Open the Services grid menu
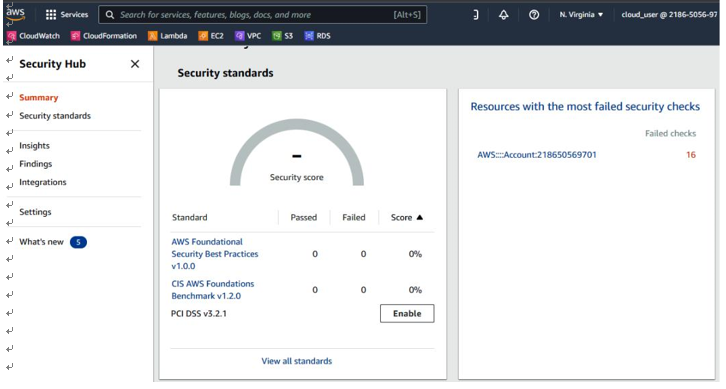Image resolution: width=726 pixels, height=389 pixels. click(51, 15)
